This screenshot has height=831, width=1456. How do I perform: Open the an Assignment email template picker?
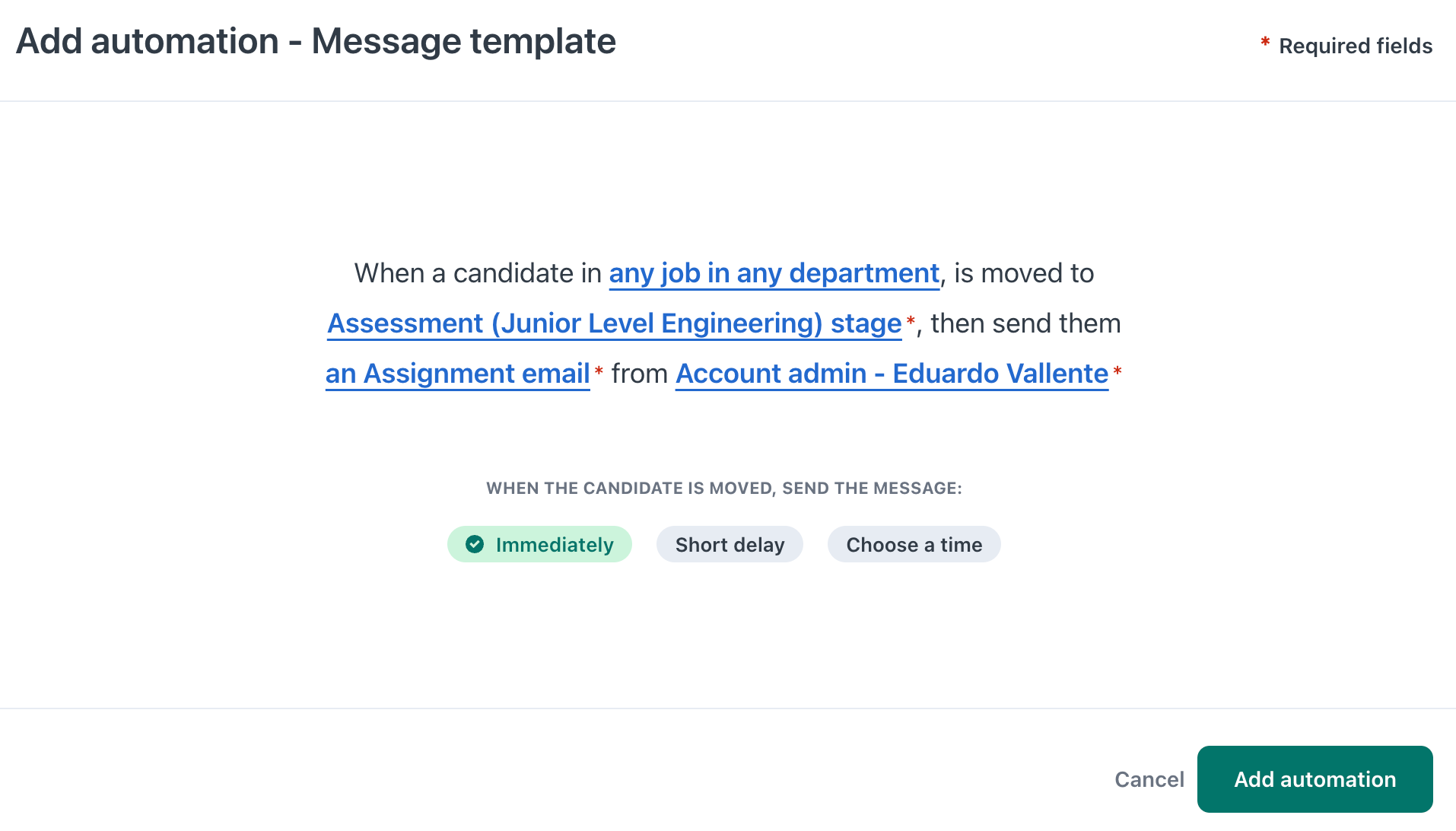pos(457,374)
